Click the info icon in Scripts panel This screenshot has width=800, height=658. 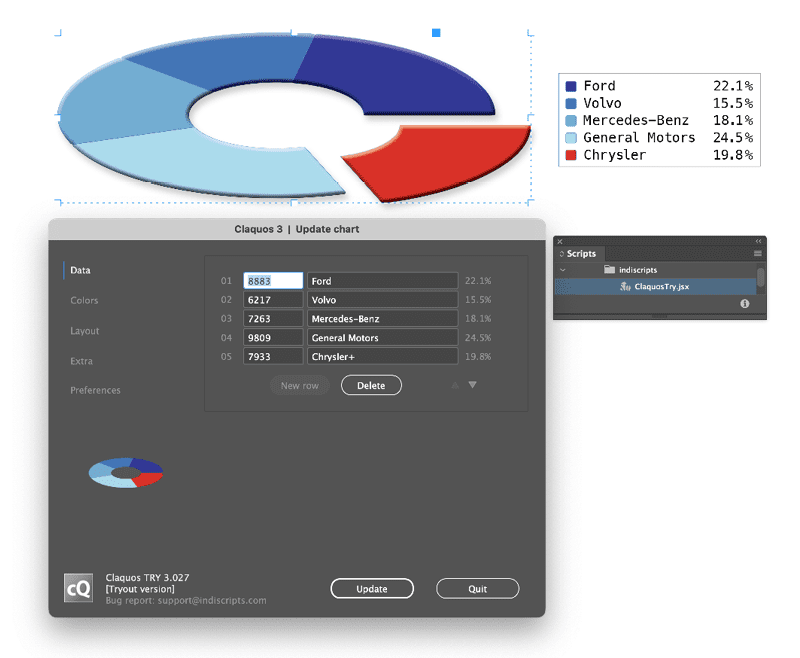[x=745, y=304]
